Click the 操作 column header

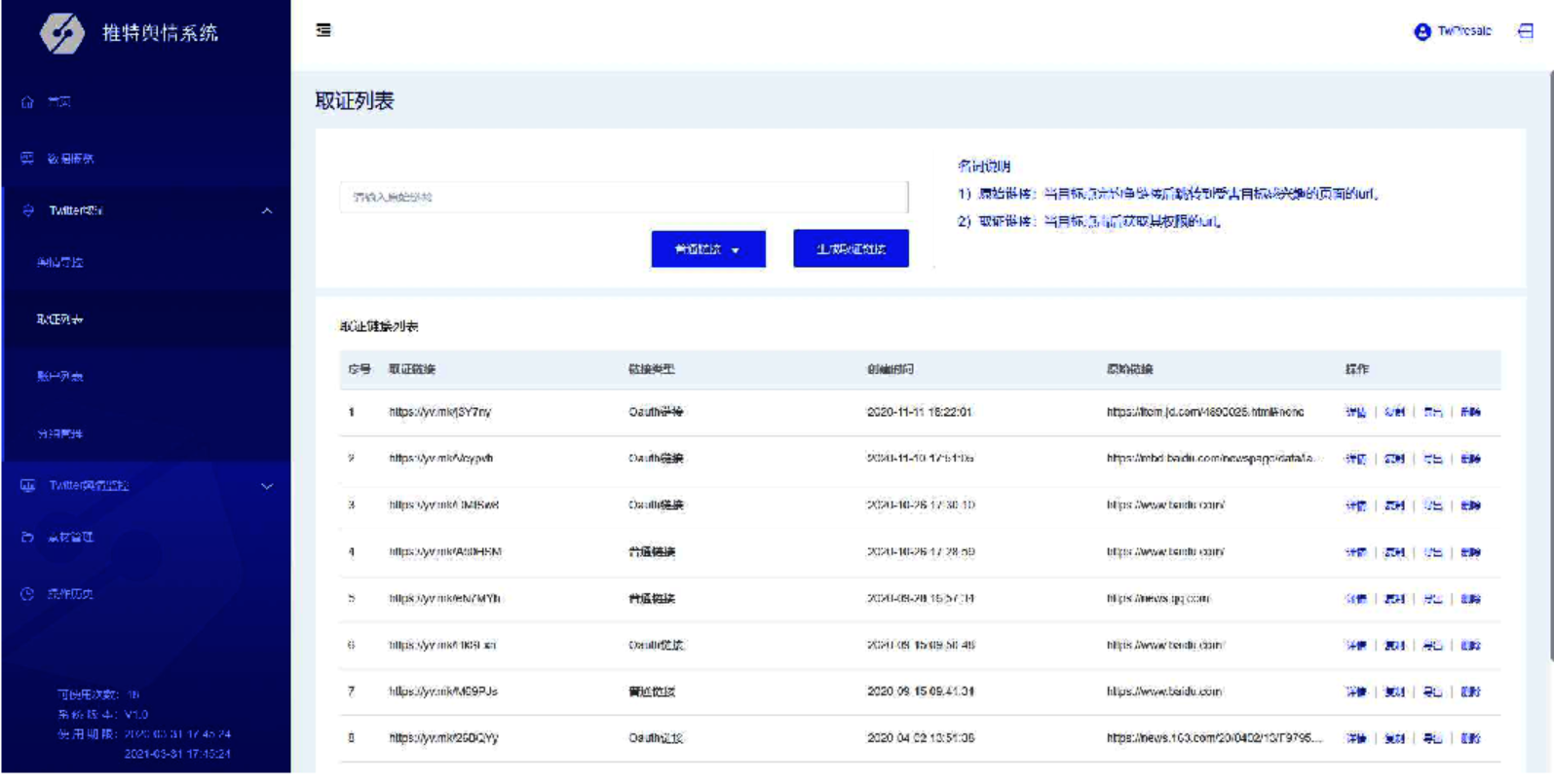click(x=1356, y=369)
